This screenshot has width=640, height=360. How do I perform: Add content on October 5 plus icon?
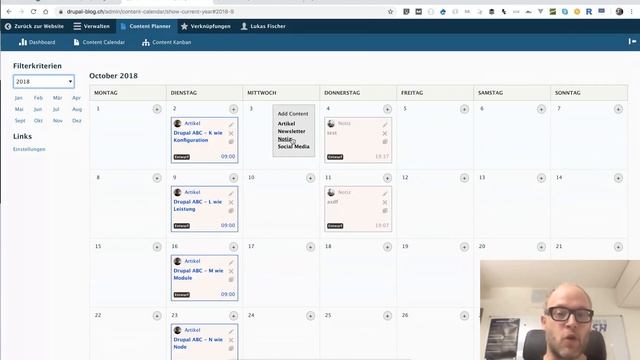tap(464, 109)
